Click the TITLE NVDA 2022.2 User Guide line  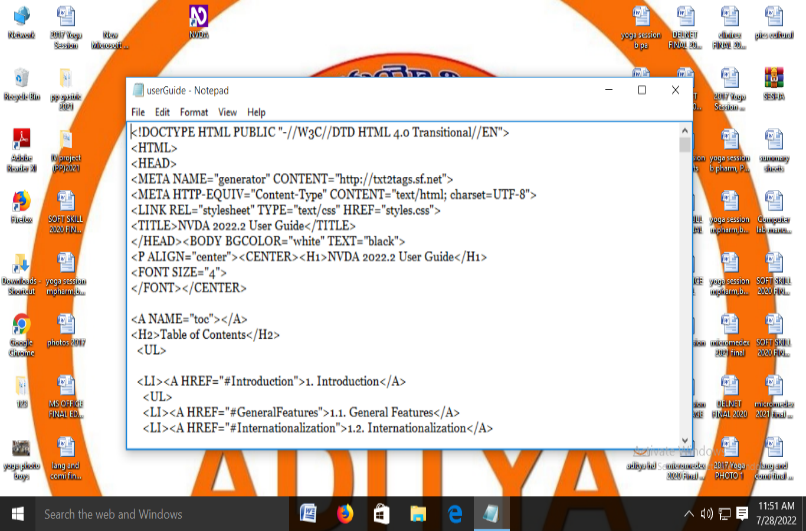[243, 226]
